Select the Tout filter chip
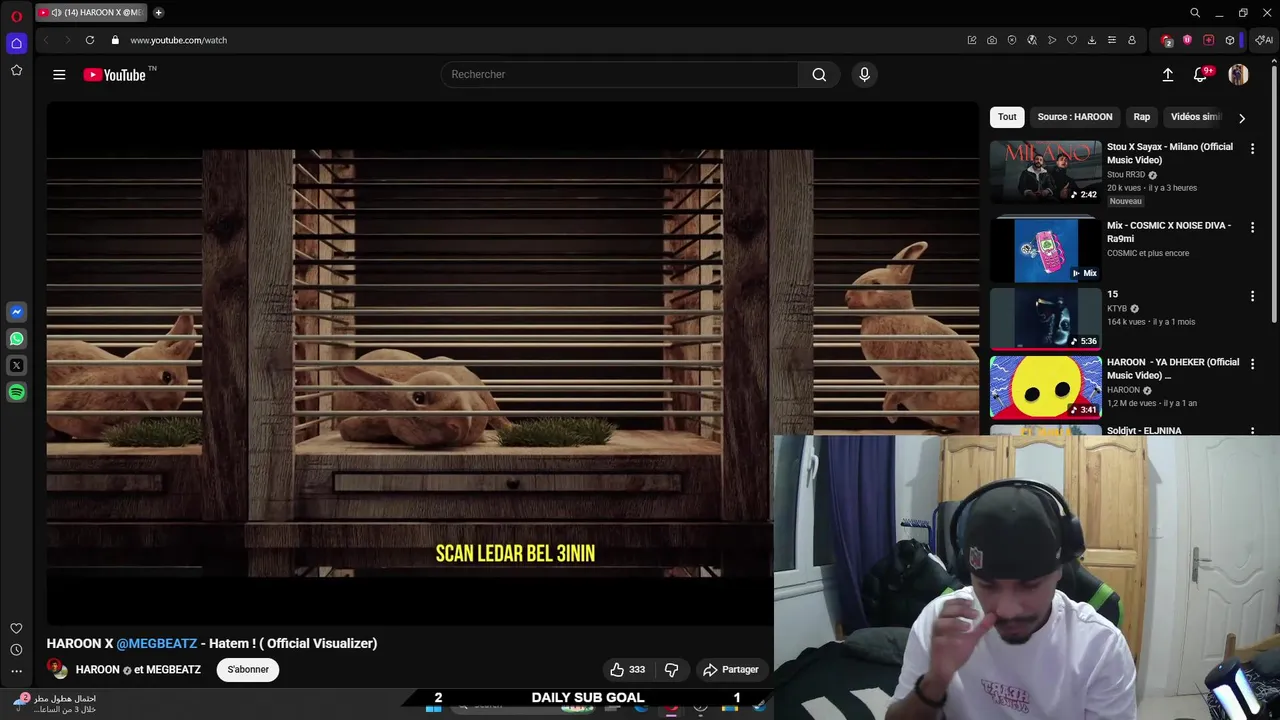The image size is (1280, 720). pyautogui.click(x=1007, y=117)
